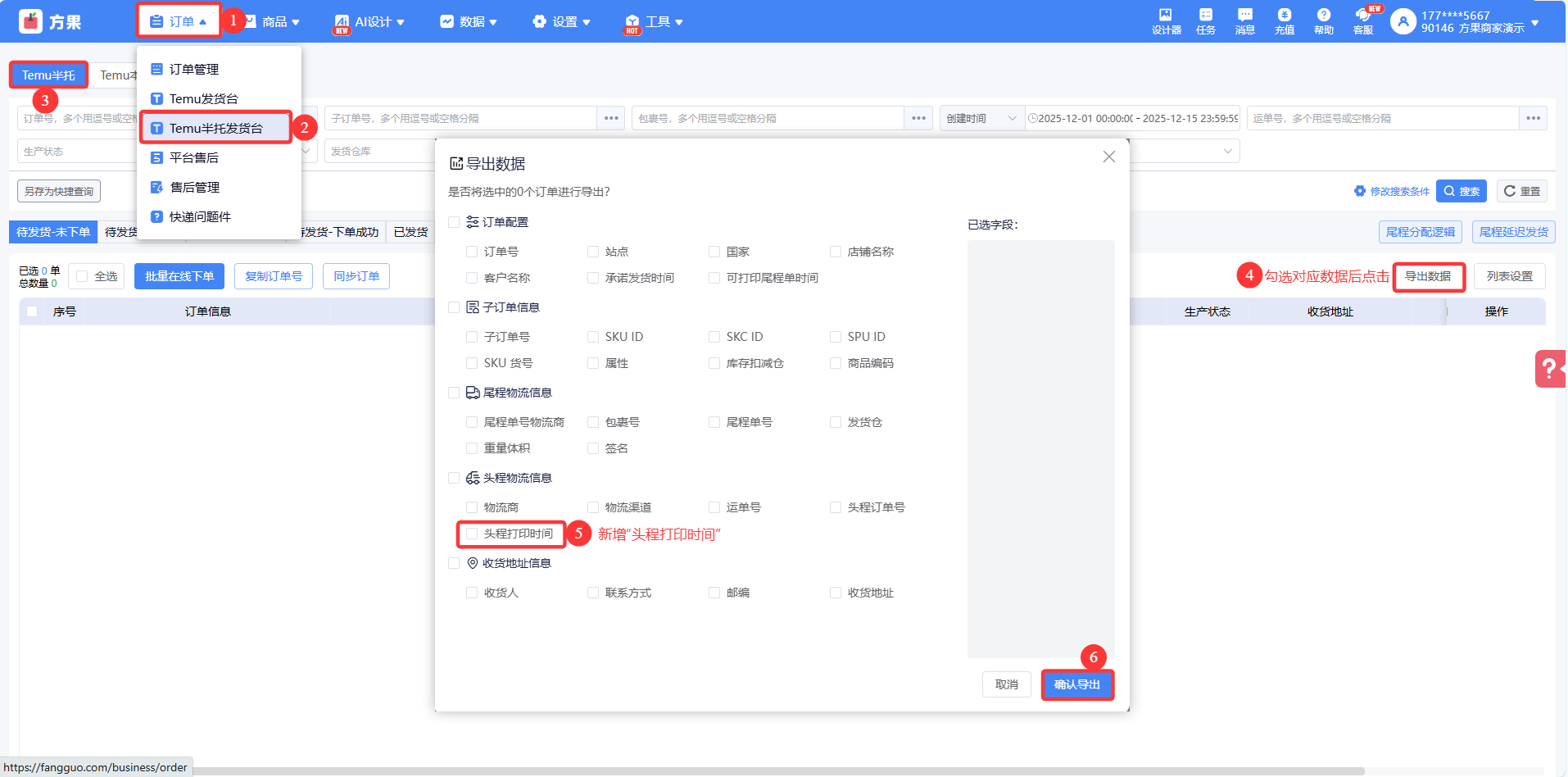The image size is (1568, 777).
Task: Open the 设计器 designer icon
Action: coord(1166,20)
